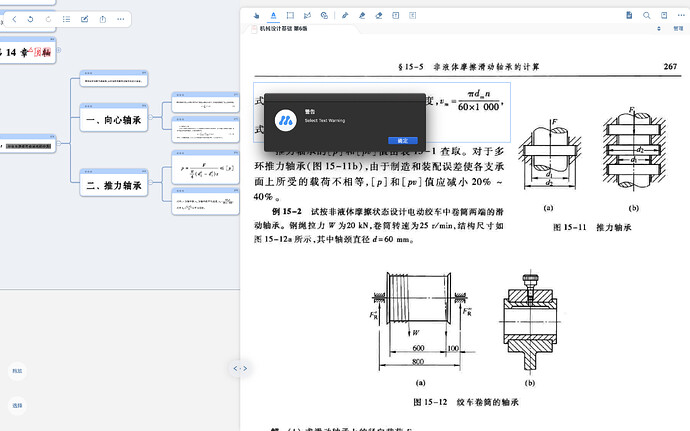Click the 例 15-2 example heading text
Image resolution: width=690 pixels, height=431 pixels.
pyautogui.click(x=286, y=211)
